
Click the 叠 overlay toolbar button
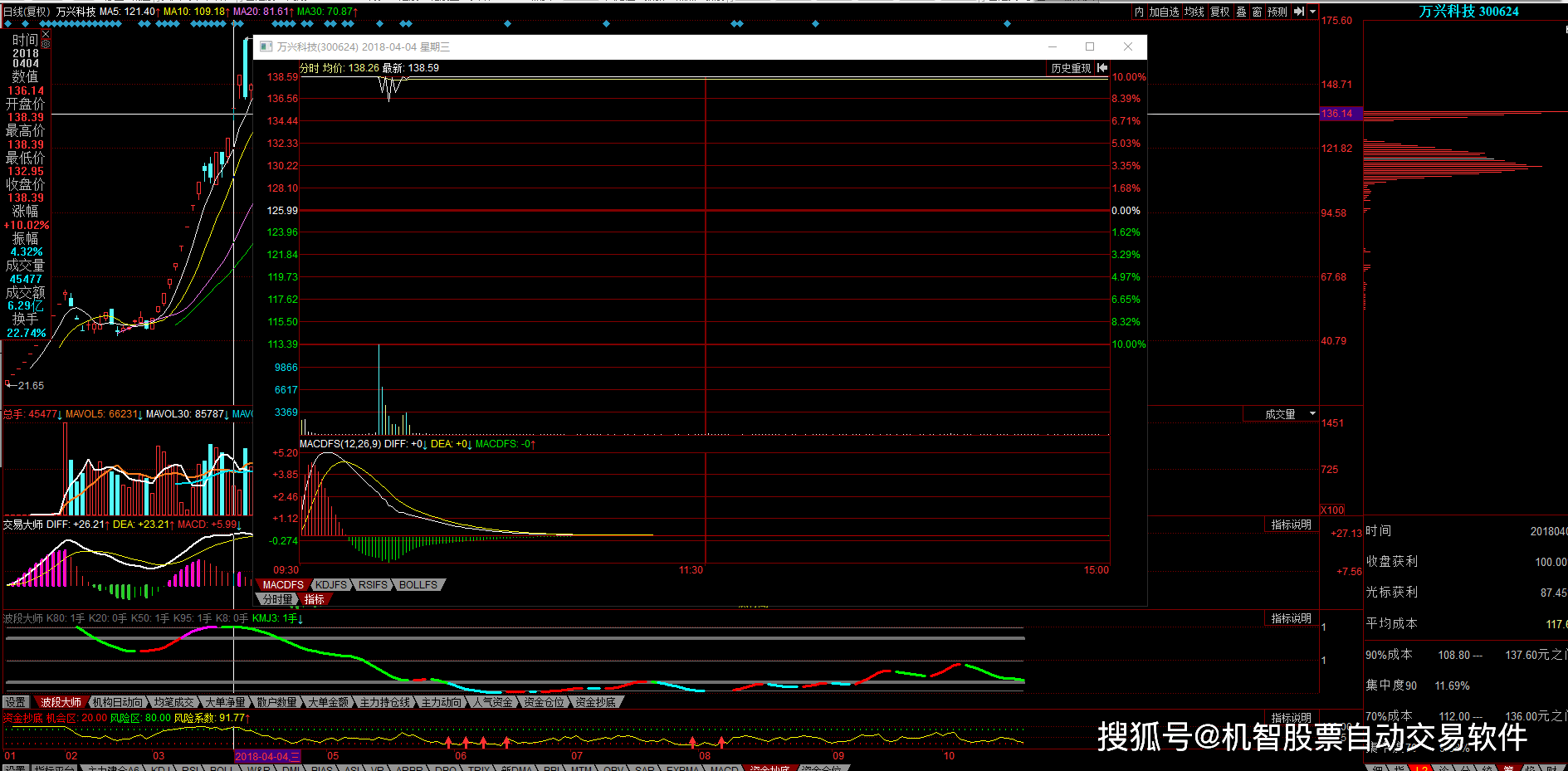coord(1241,12)
